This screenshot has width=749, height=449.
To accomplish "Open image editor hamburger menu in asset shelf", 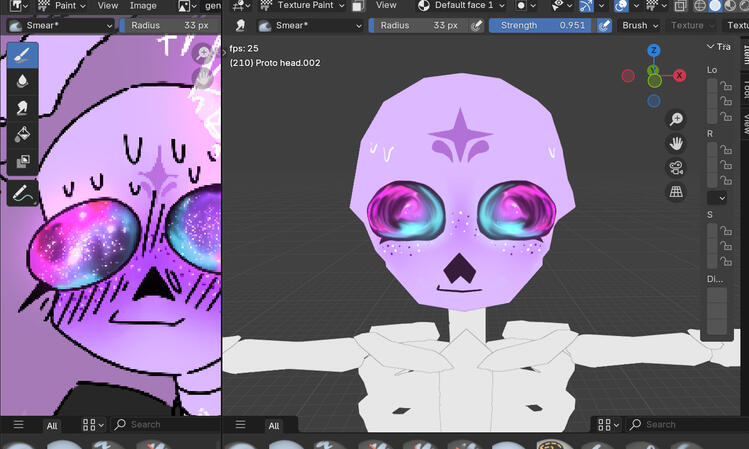I will pos(18,424).
